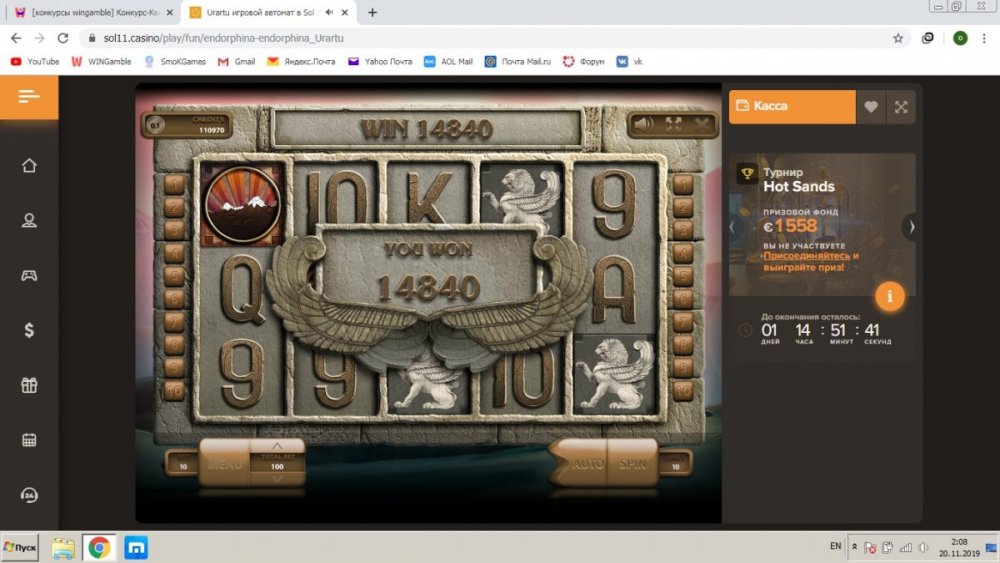Increase total bet with the up arrow

(x=277, y=445)
